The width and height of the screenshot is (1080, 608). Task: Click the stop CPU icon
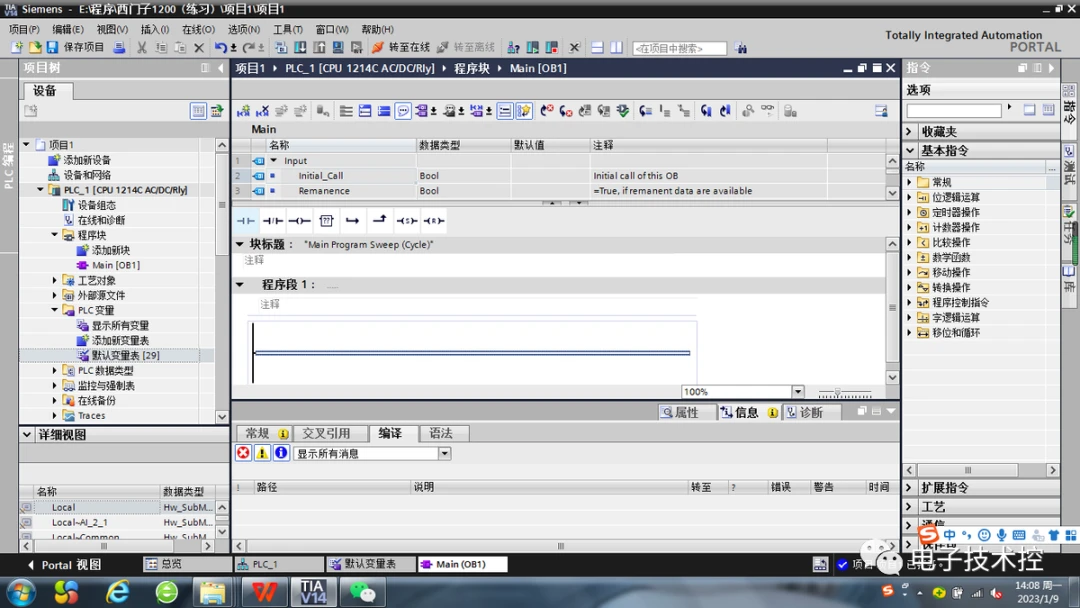tap(552, 48)
